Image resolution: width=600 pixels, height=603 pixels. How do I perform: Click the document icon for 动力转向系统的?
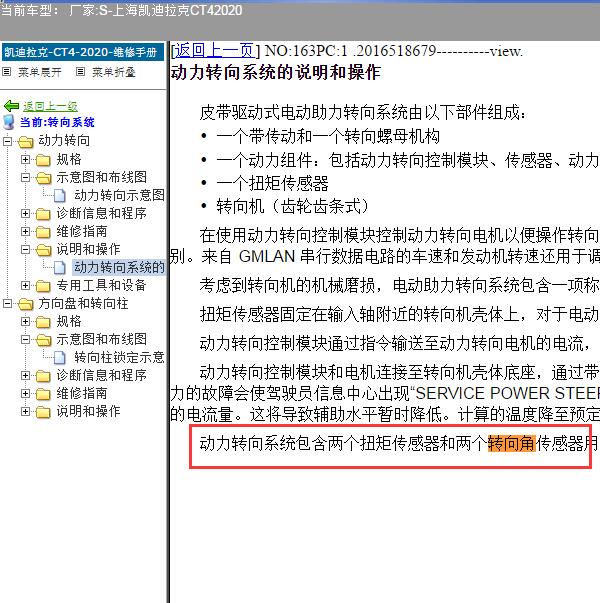(x=60, y=267)
